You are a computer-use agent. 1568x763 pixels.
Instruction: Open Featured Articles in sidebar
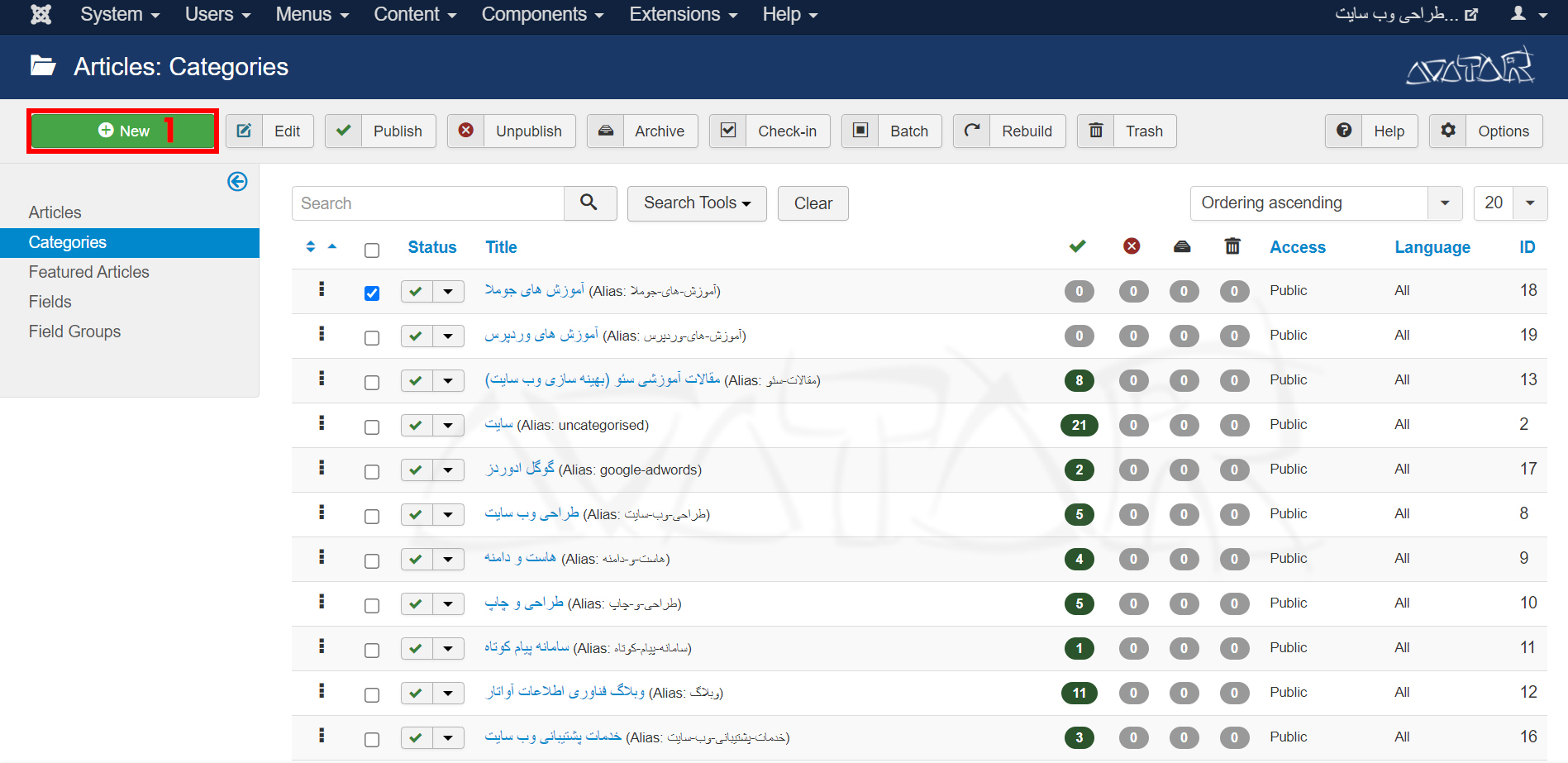89,272
